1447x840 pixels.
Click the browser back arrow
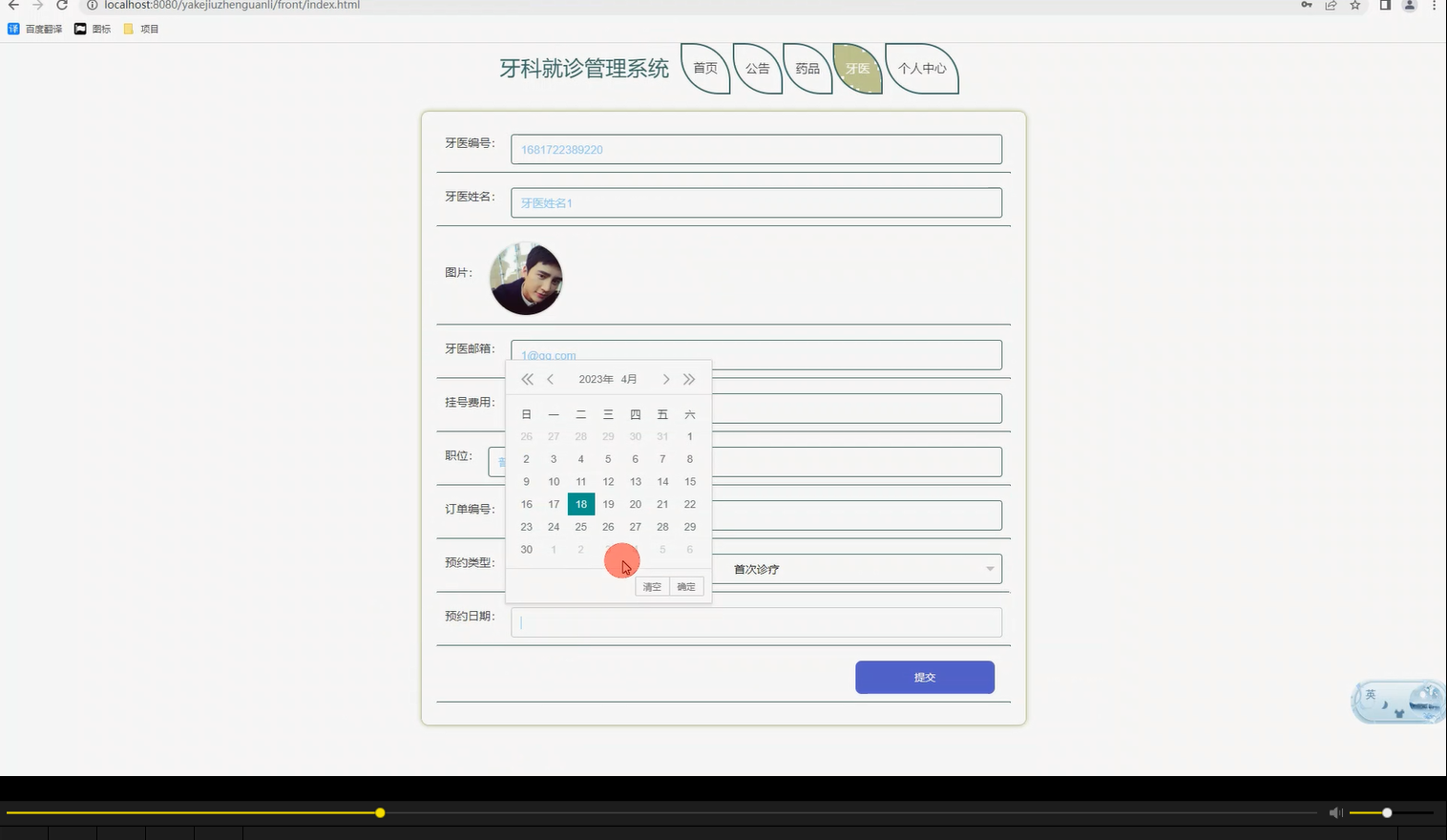point(12,6)
